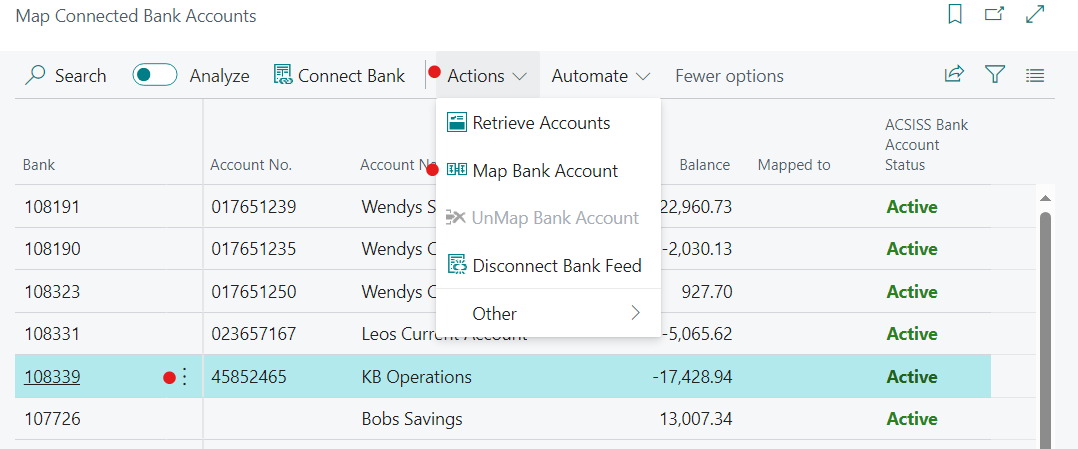Select Map Bank Account menu item
Image resolution: width=1078 pixels, height=449 pixels.
pos(545,171)
